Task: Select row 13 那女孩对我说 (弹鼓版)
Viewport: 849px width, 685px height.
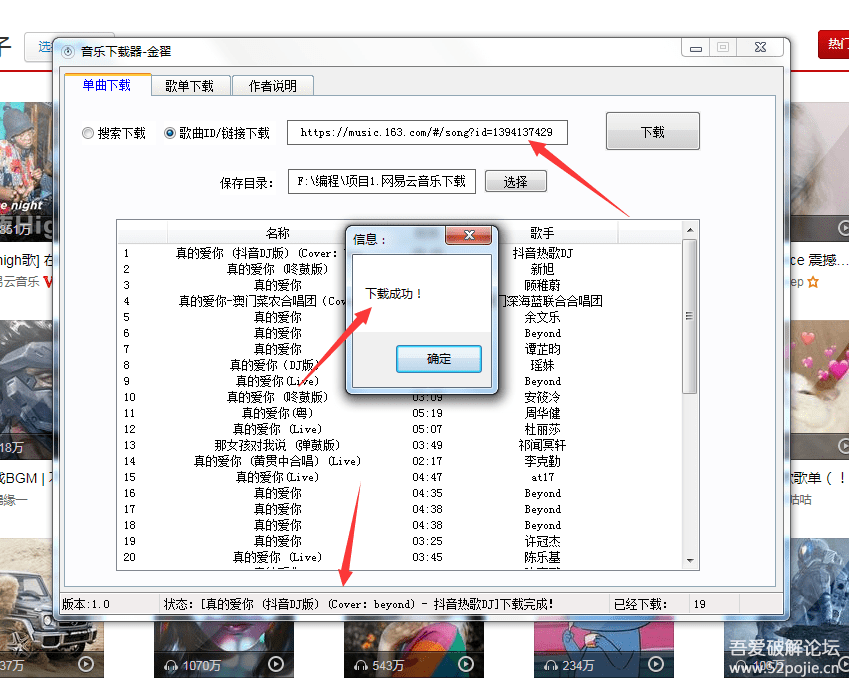Action: click(x=400, y=445)
